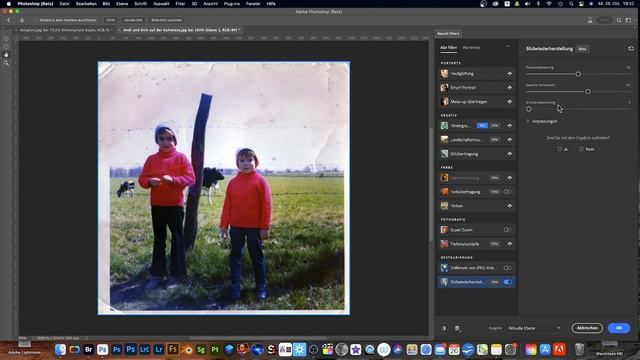The width and height of the screenshot is (640, 360).
Task: Adjust the Fotoverbesserung slider handle
Action: [x=578, y=74]
